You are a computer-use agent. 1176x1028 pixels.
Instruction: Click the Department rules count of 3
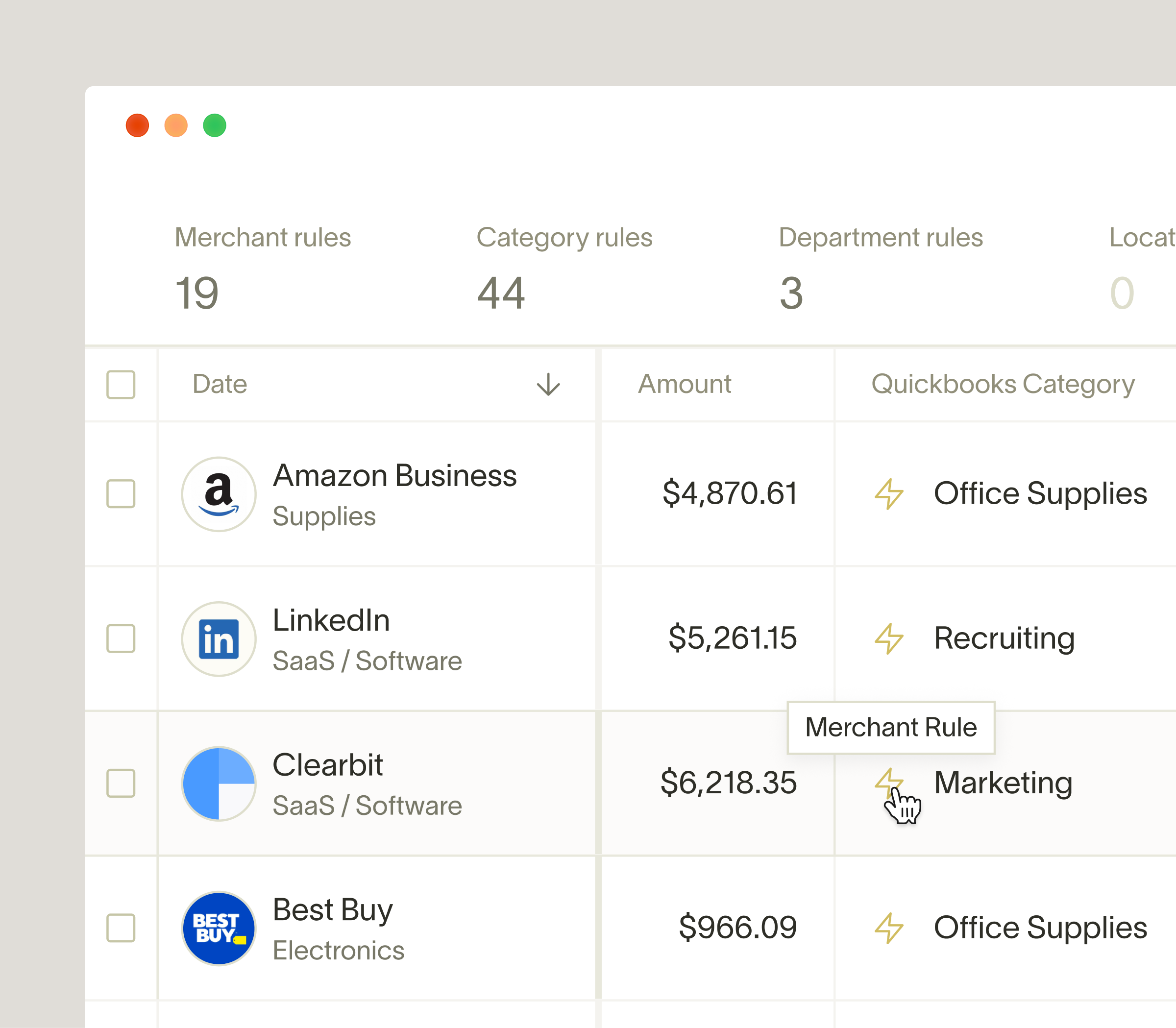tap(880, 265)
